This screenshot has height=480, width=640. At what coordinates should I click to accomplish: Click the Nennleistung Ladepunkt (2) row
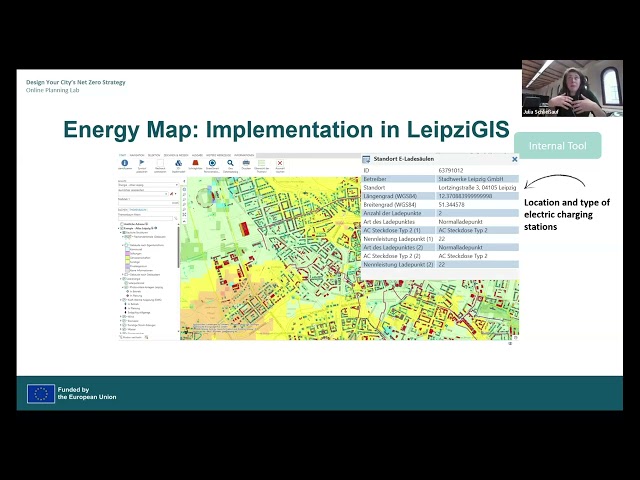440,264
